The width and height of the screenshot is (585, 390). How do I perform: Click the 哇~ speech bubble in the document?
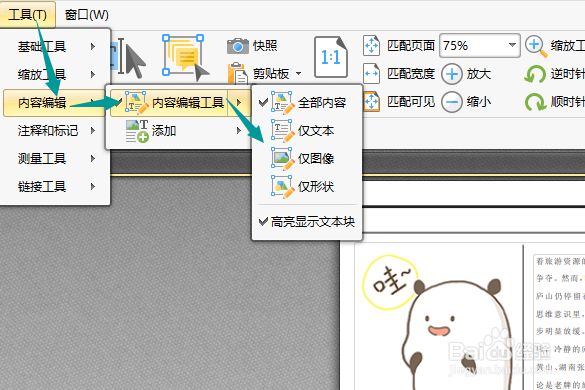coord(391,282)
